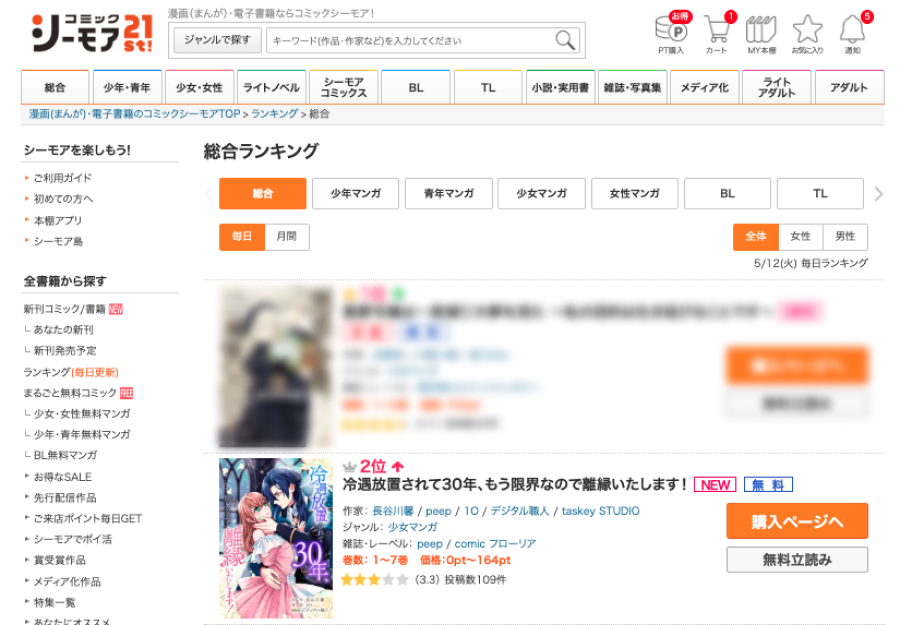
Task: Select the TL top navigation tab
Action: pos(488,87)
